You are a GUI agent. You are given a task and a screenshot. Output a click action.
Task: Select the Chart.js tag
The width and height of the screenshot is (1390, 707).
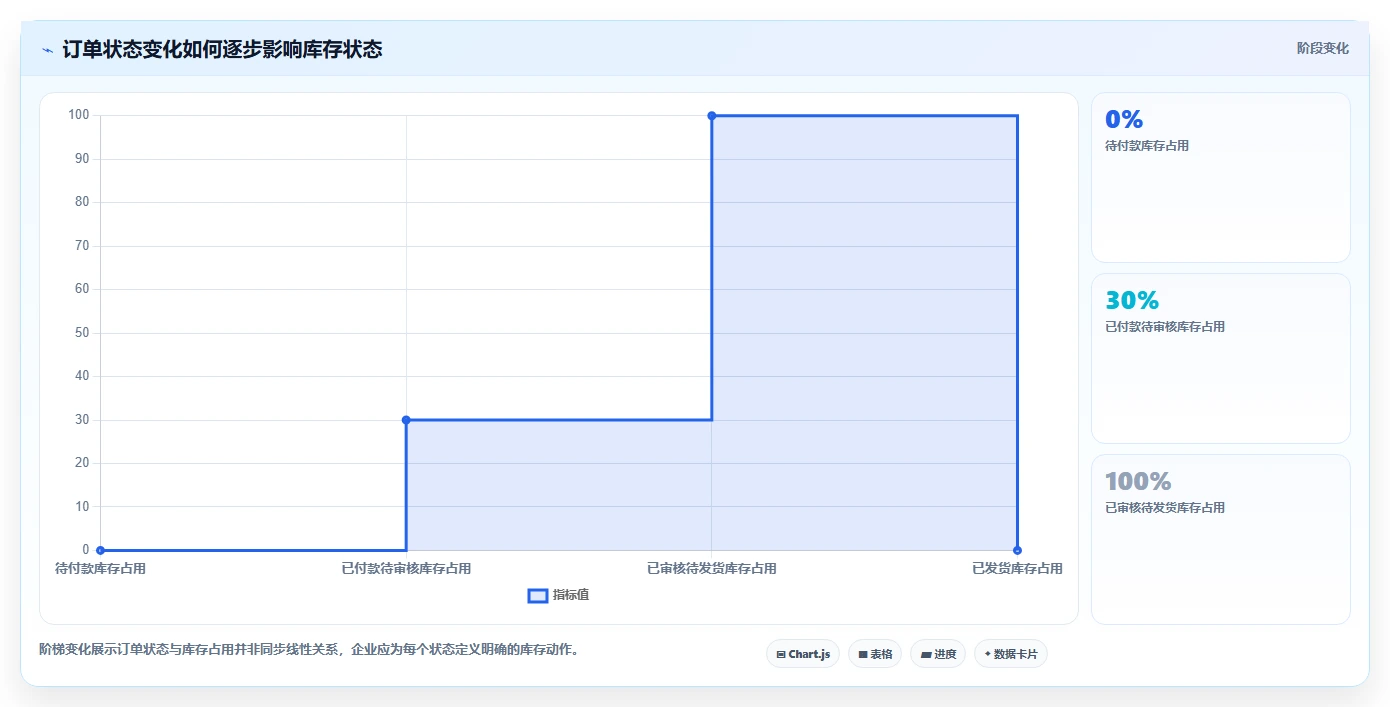[x=803, y=654]
